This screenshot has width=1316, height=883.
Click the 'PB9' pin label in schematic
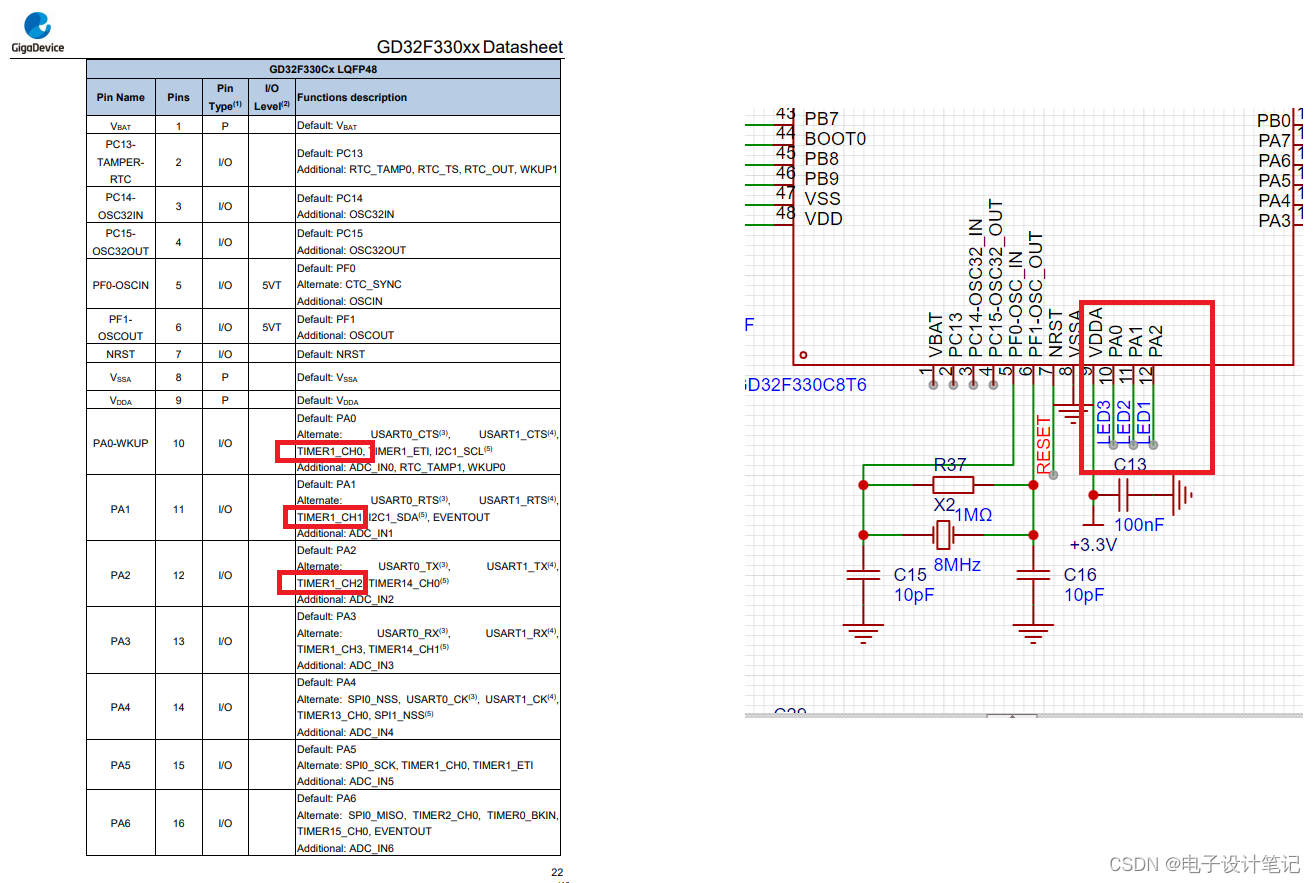(x=821, y=179)
